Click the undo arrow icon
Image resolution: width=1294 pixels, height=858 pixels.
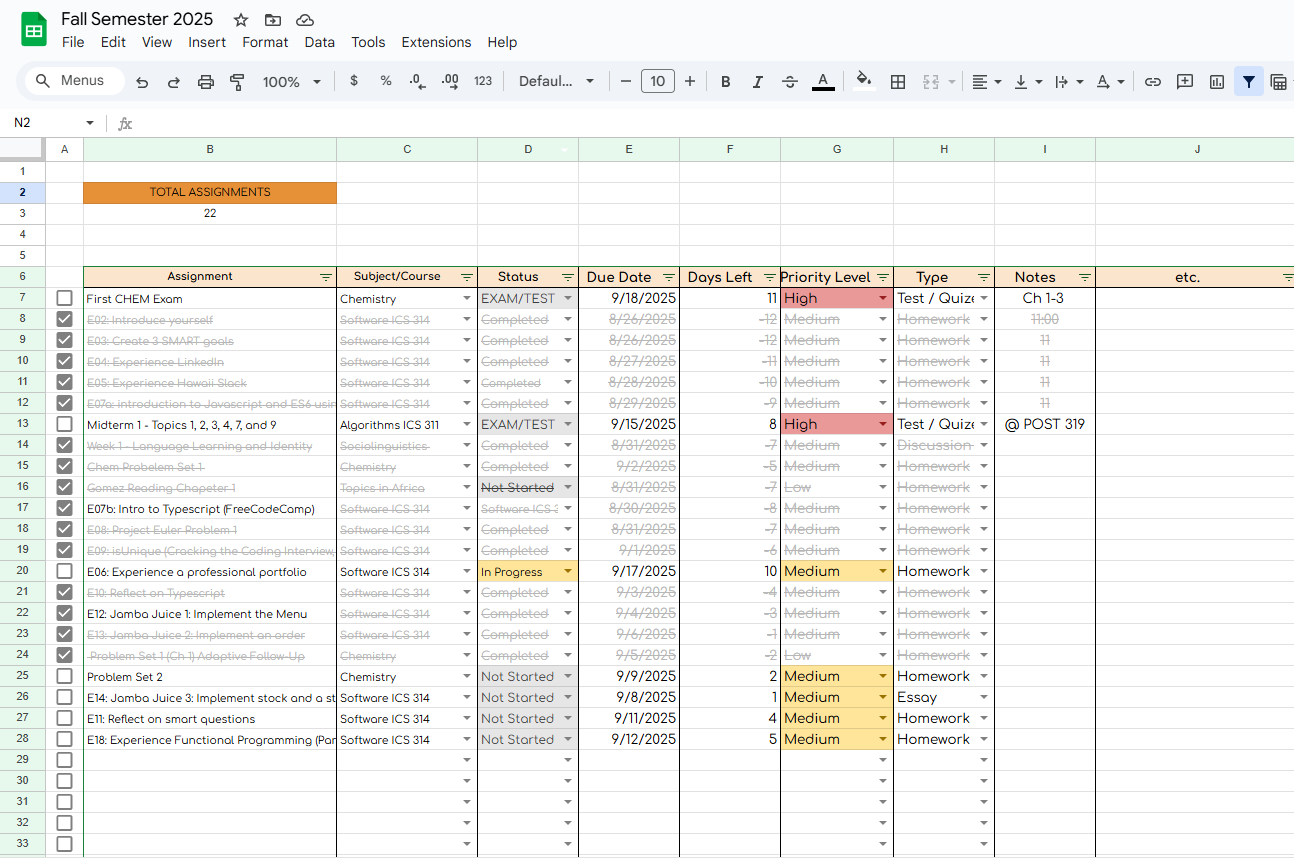tap(142, 82)
